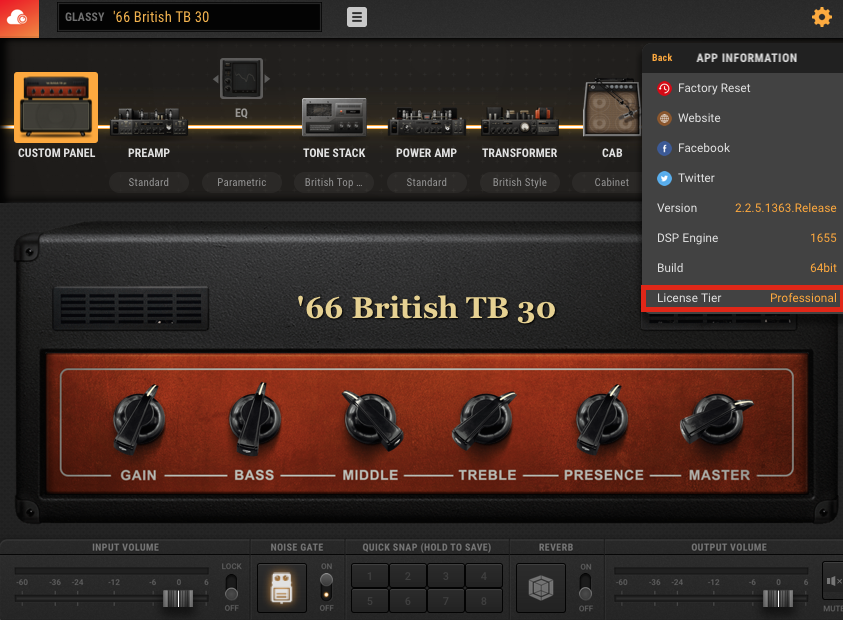Open the Transformer module
The image size is (843, 620).
[519, 121]
